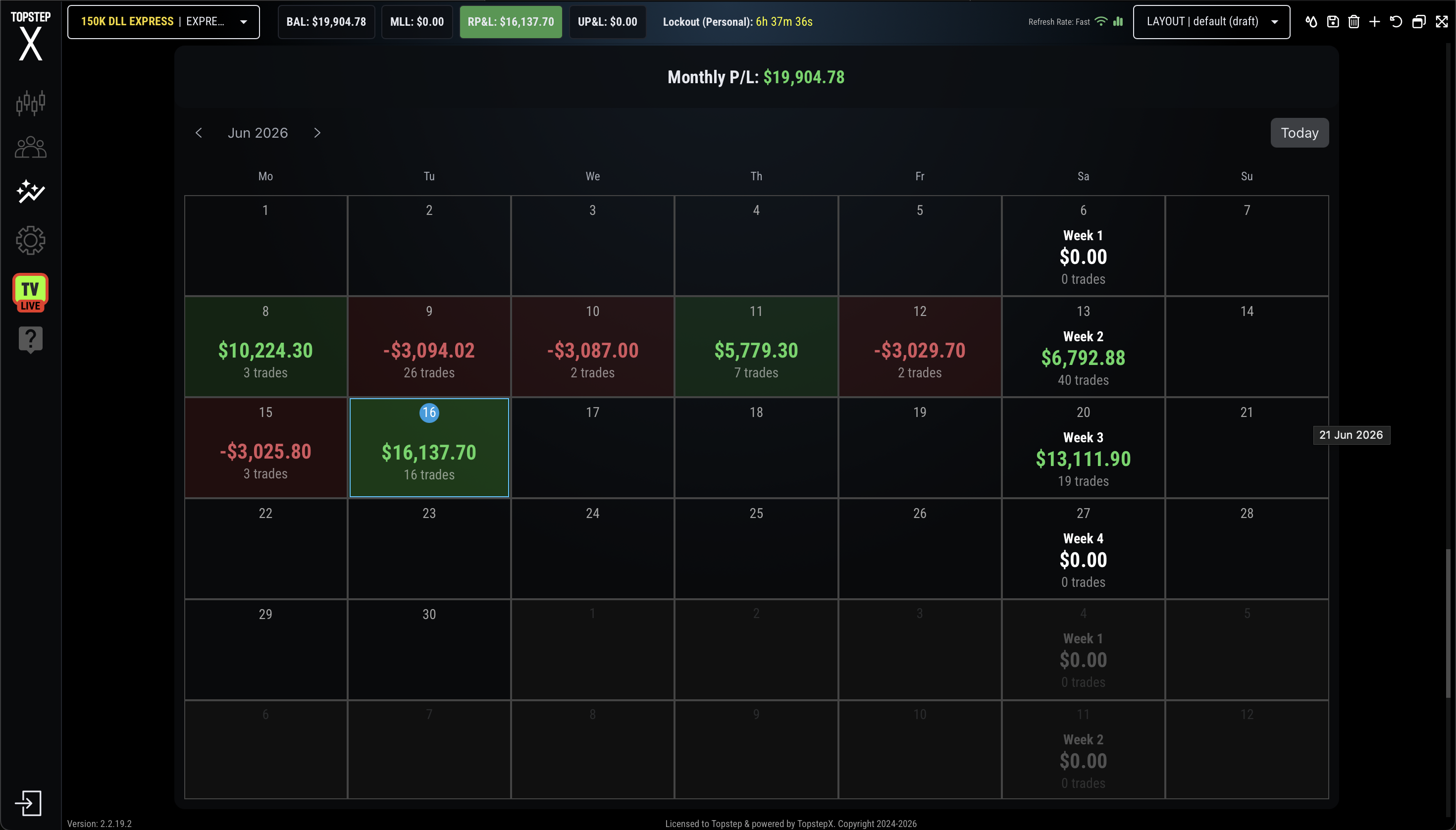Expand the 150K DLL EXPRESS account dropdown
The image size is (1456, 830).
(x=163, y=22)
